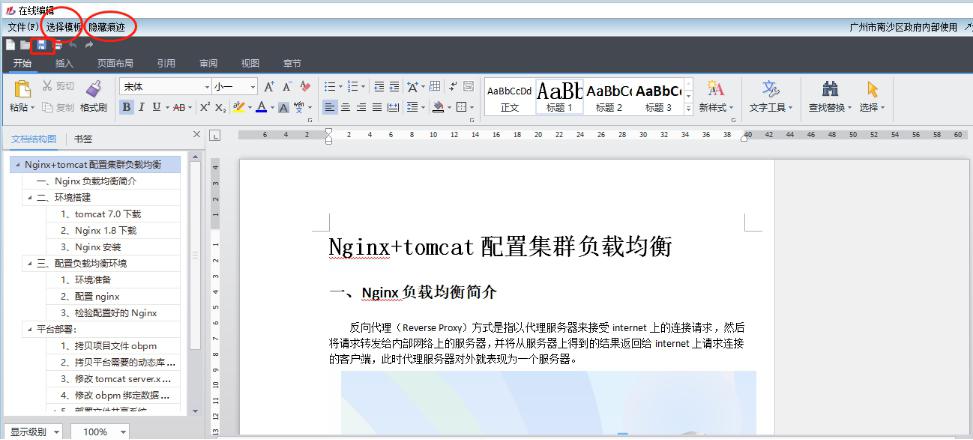Close the document structure panel with X
Screen dimensions: 973x440
click(x=197, y=134)
